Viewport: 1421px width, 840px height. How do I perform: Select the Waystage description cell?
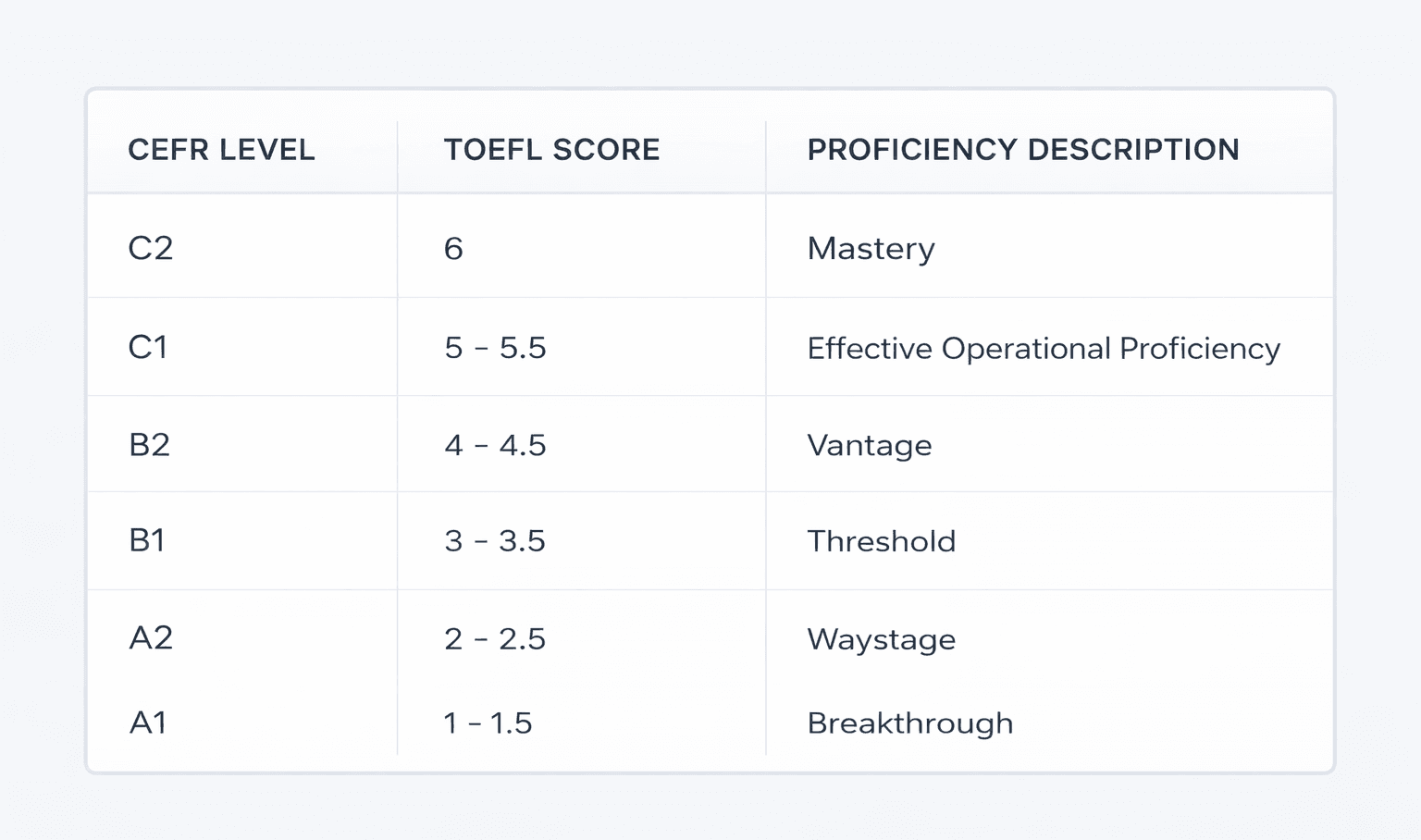[881, 640]
